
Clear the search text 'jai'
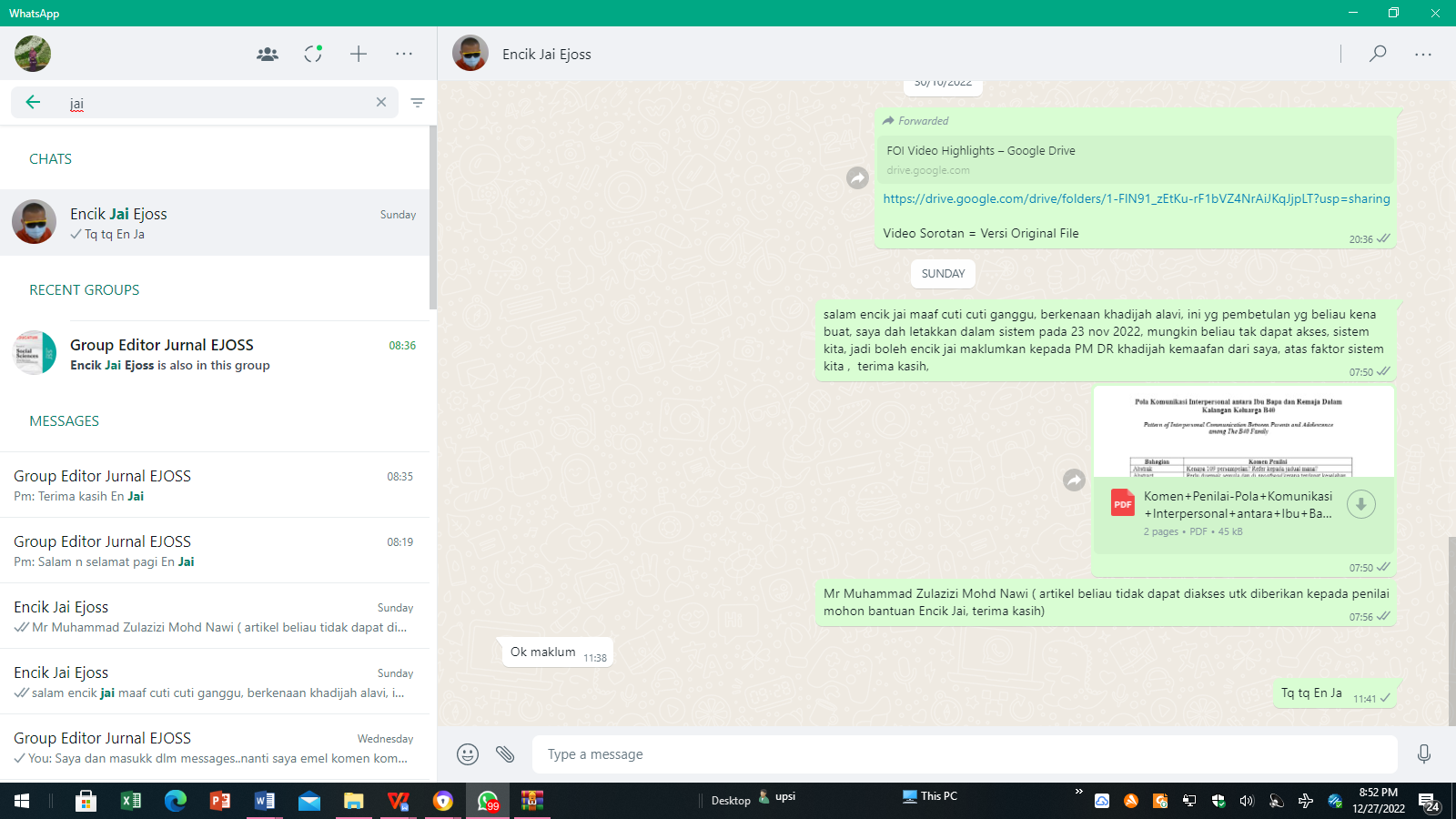tap(381, 103)
